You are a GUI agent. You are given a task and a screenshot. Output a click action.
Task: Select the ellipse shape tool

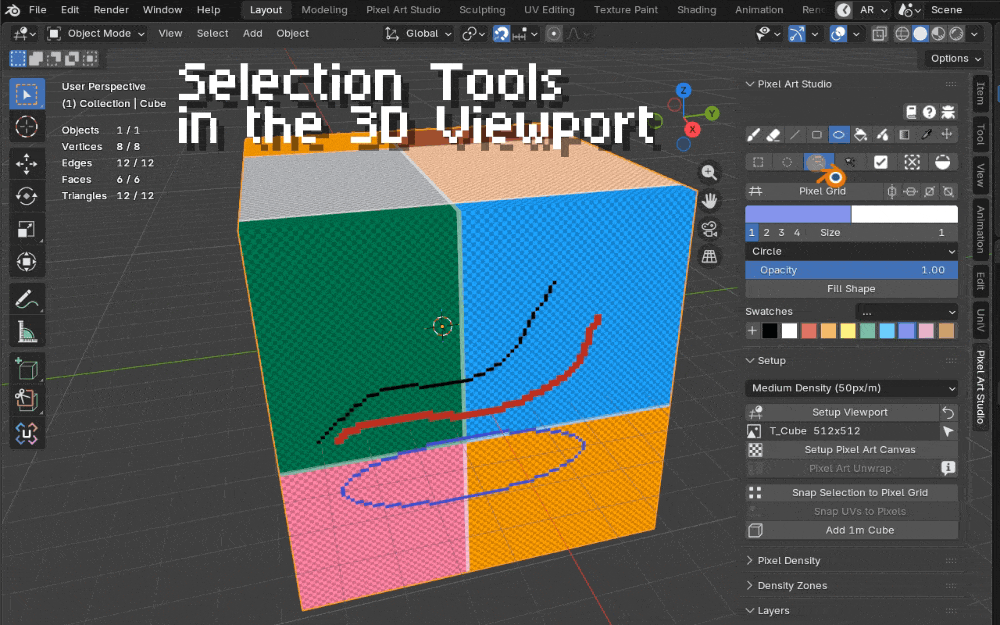[x=838, y=135]
